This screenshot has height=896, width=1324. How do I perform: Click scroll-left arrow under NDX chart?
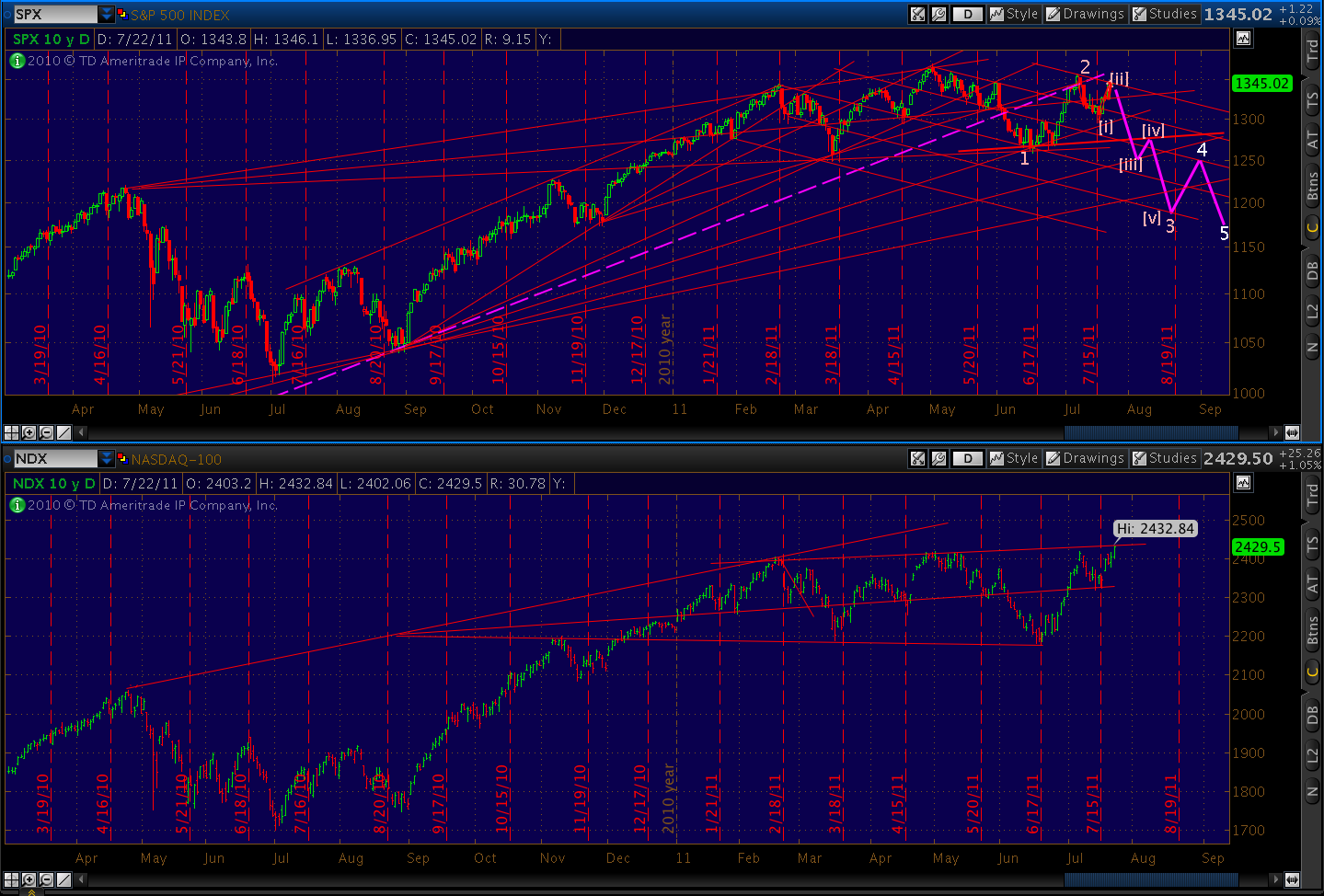point(81,880)
